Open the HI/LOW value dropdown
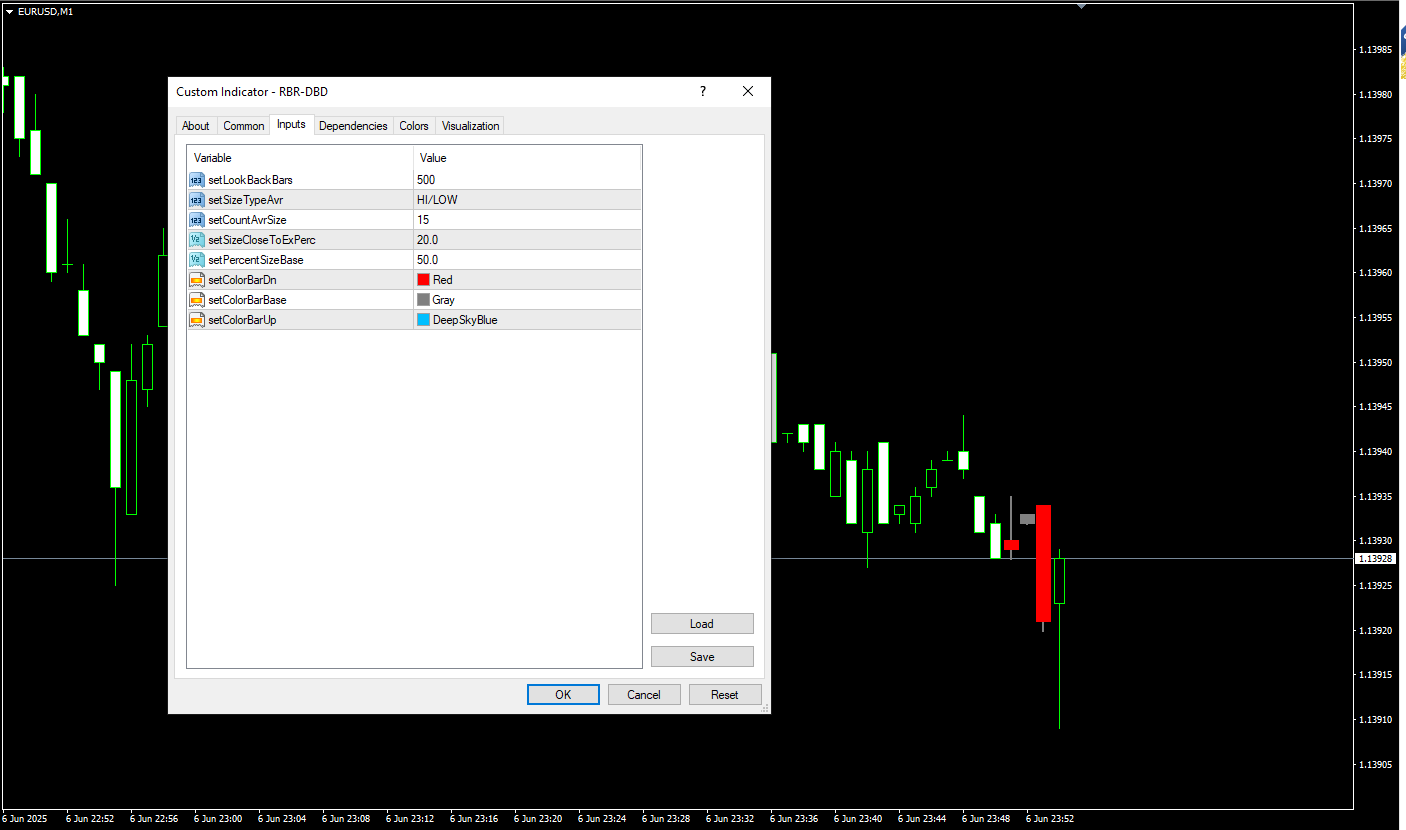 527,200
